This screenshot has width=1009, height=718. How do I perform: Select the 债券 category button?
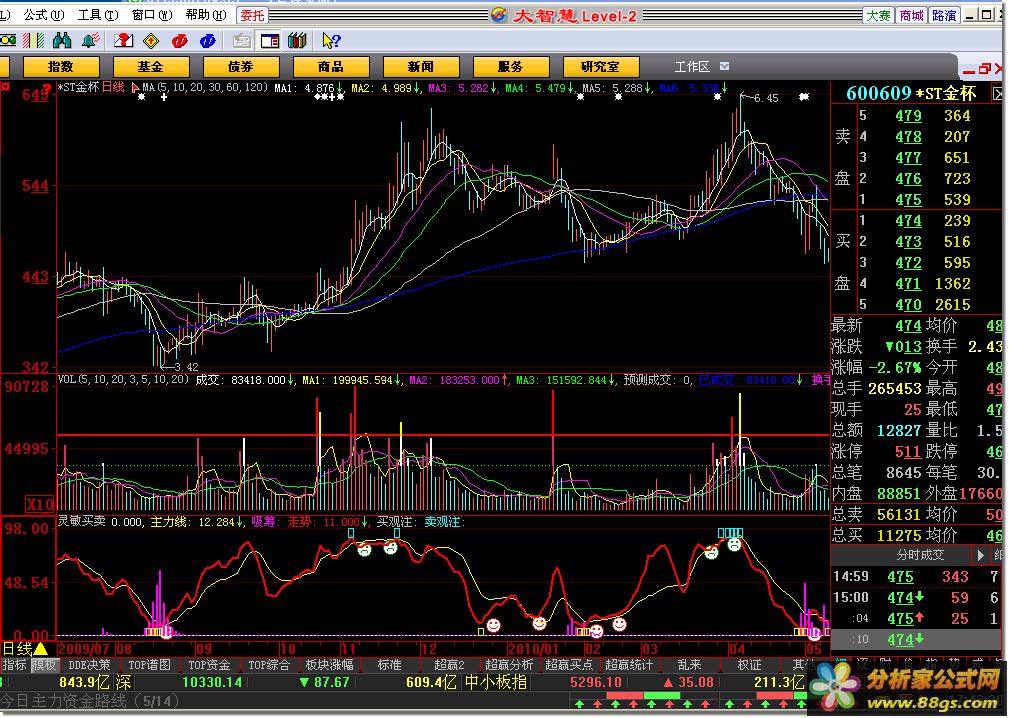241,67
